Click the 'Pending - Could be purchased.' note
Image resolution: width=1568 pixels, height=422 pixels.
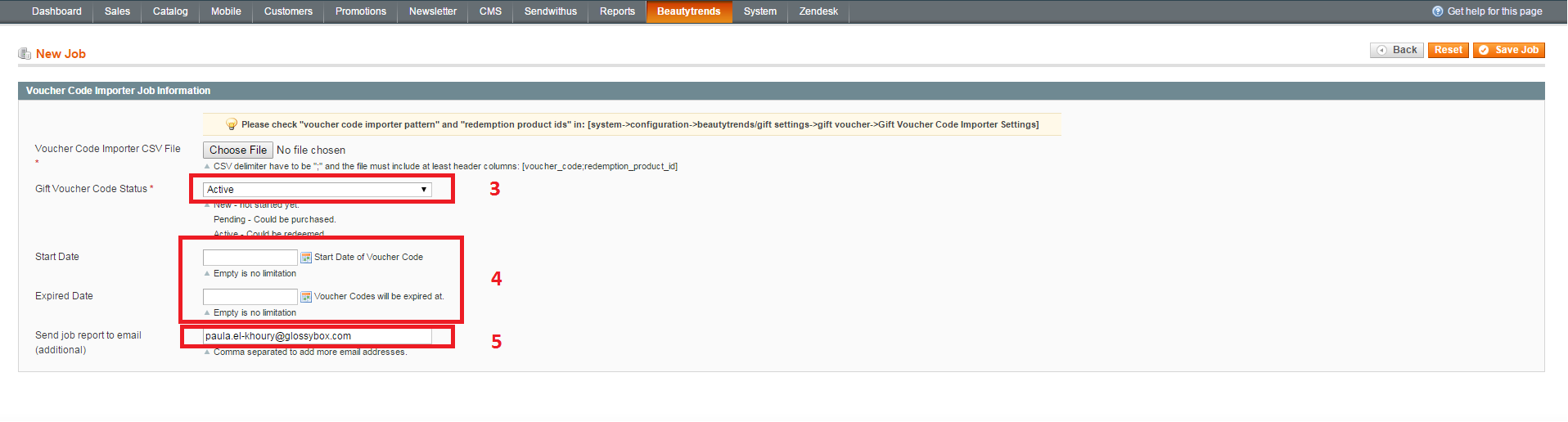pyautogui.click(x=275, y=220)
